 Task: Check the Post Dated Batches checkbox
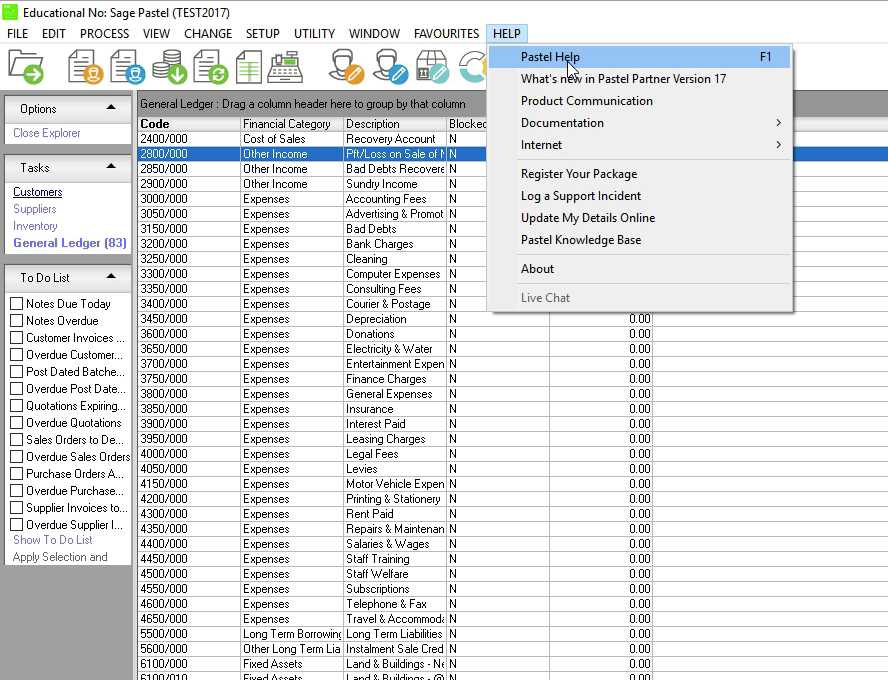(x=16, y=372)
